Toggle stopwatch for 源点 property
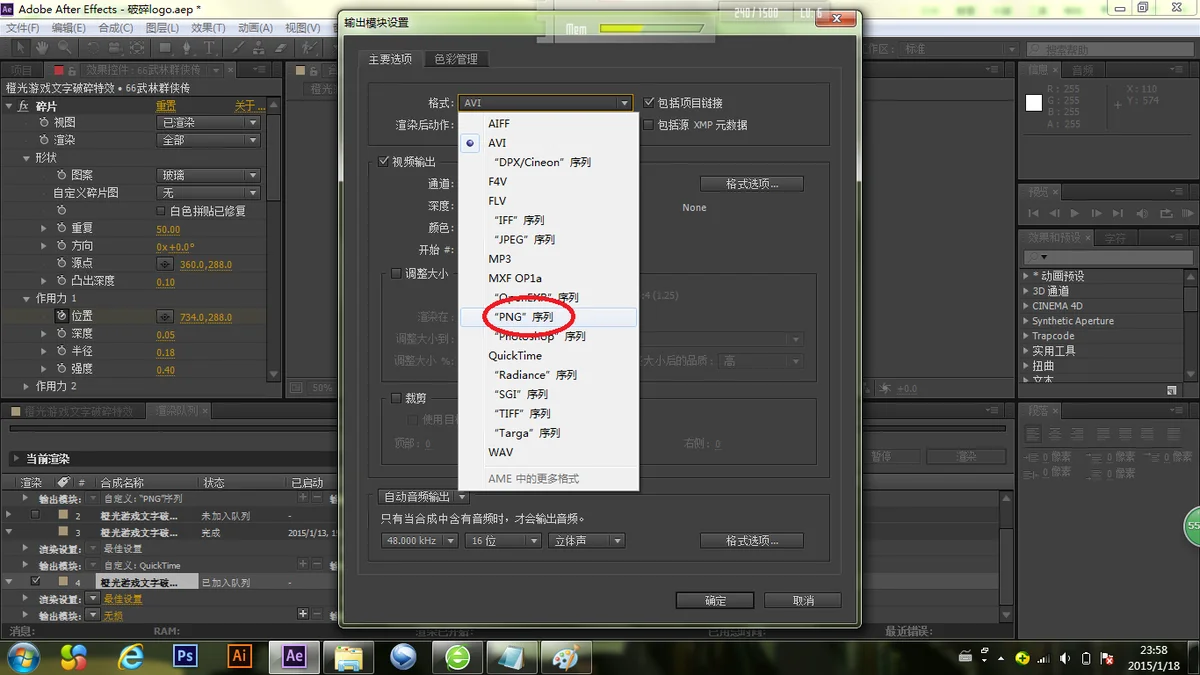This screenshot has width=1200, height=675. coord(60,263)
